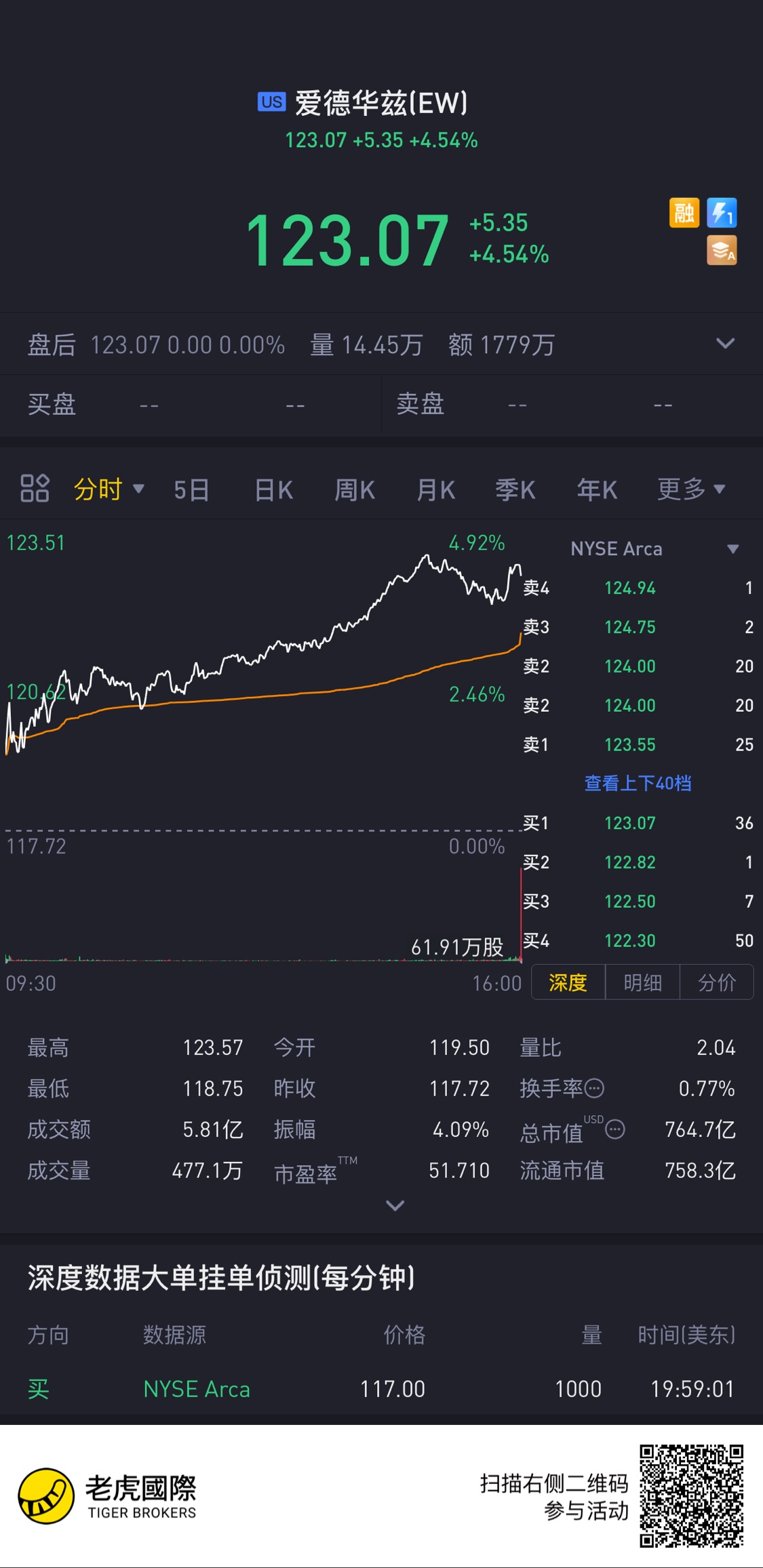Open the 更多 chart periods dropdown
This screenshot has width=763, height=1568.
point(691,489)
